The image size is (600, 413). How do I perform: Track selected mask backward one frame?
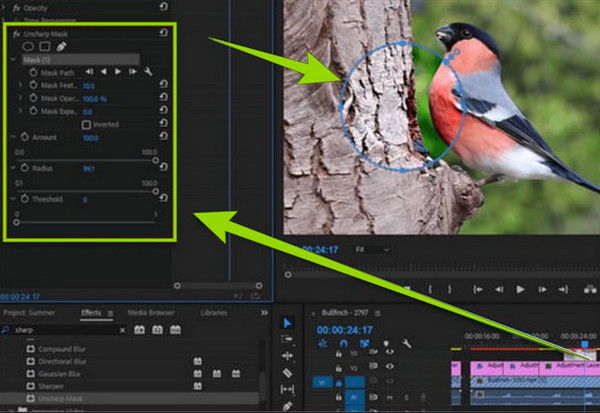(x=89, y=72)
